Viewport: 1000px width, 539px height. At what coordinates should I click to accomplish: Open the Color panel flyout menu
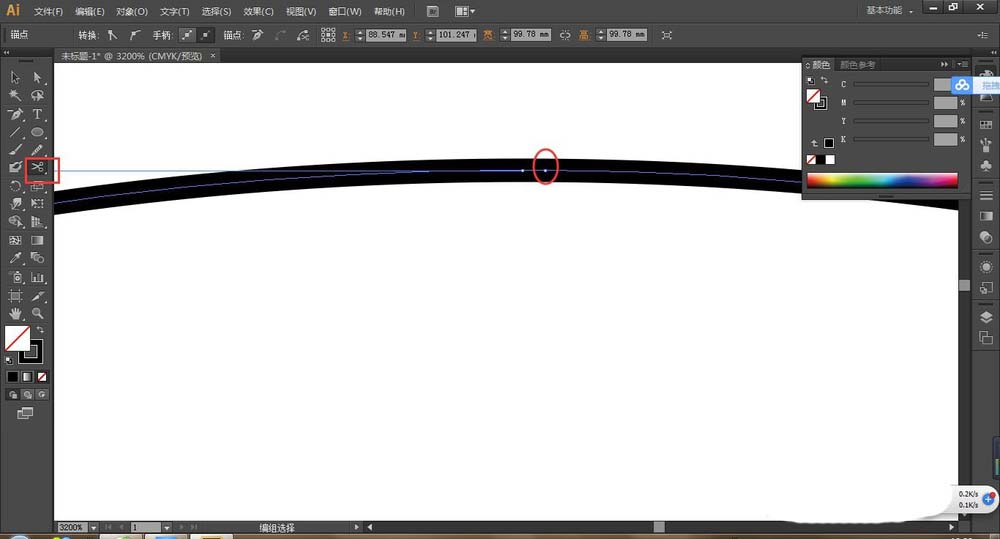(x=962, y=64)
